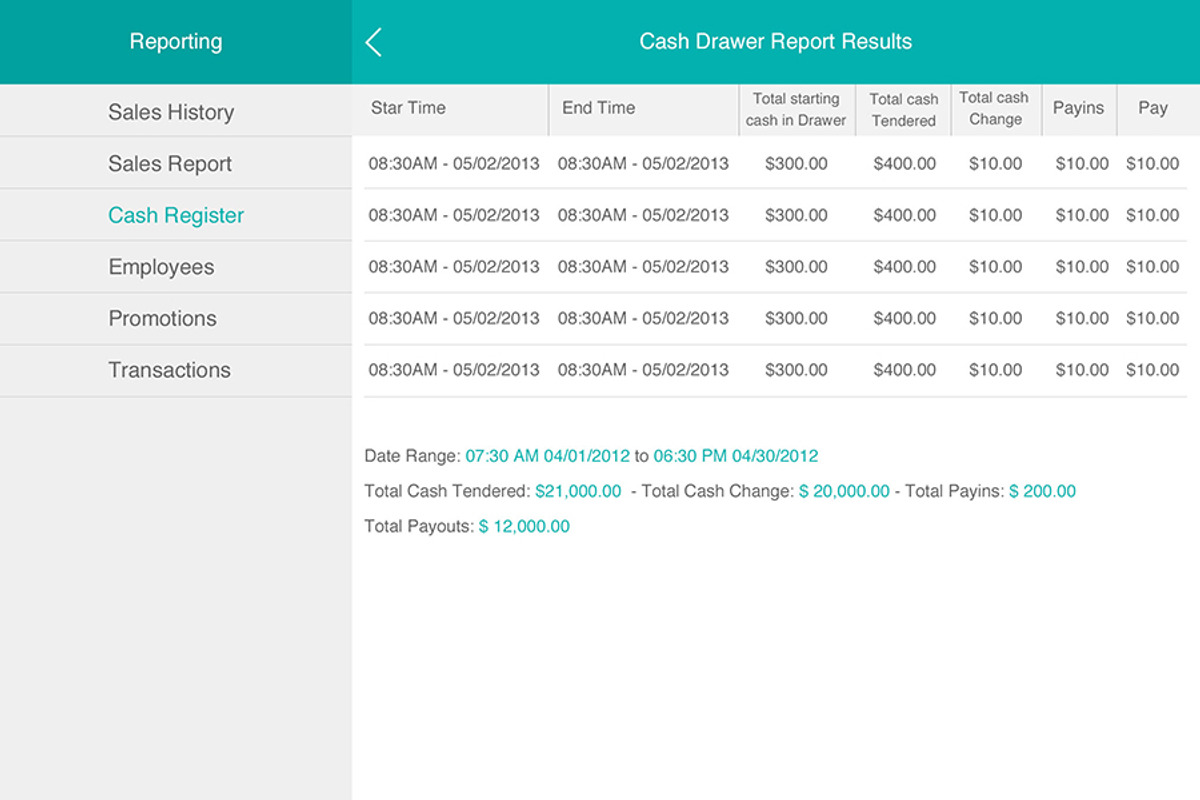
Task: Click the Total cash Tendered column header
Action: point(904,109)
